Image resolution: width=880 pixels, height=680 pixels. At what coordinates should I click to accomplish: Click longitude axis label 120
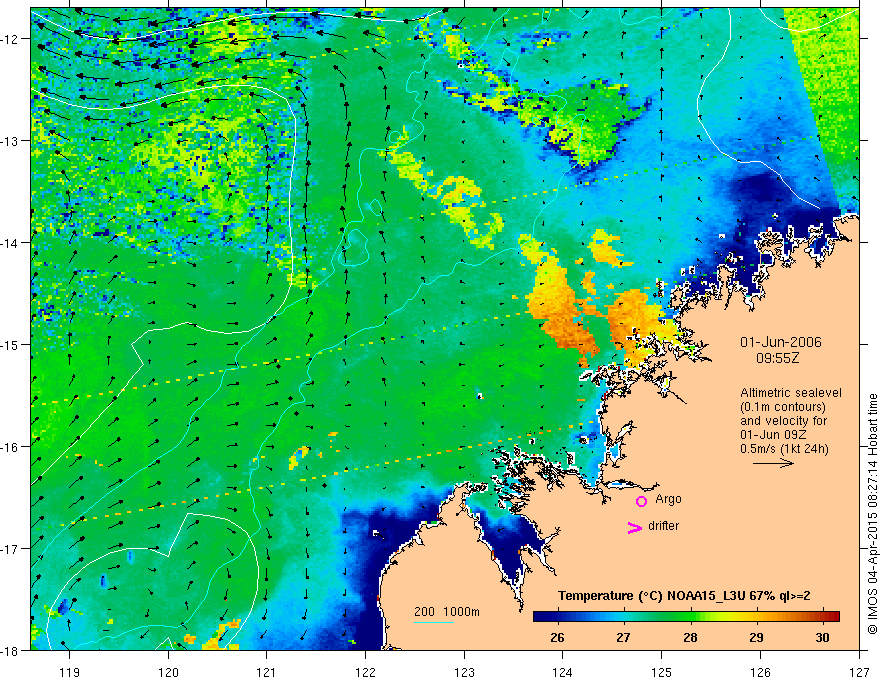pyautogui.click(x=168, y=672)
